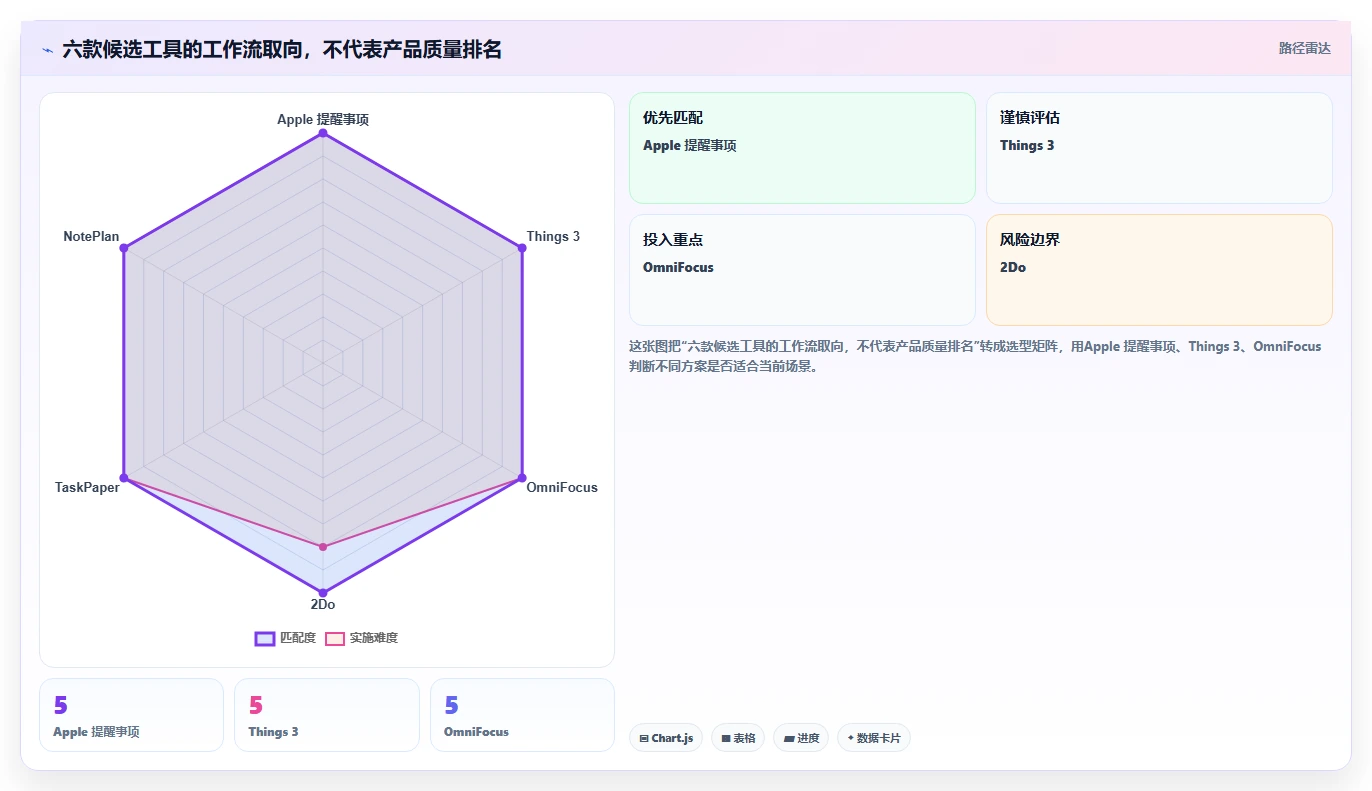Click Things 3 inside the 谨慎评估 card
The height and width of the screenshot is (791, 1372).
point(1027,145)
